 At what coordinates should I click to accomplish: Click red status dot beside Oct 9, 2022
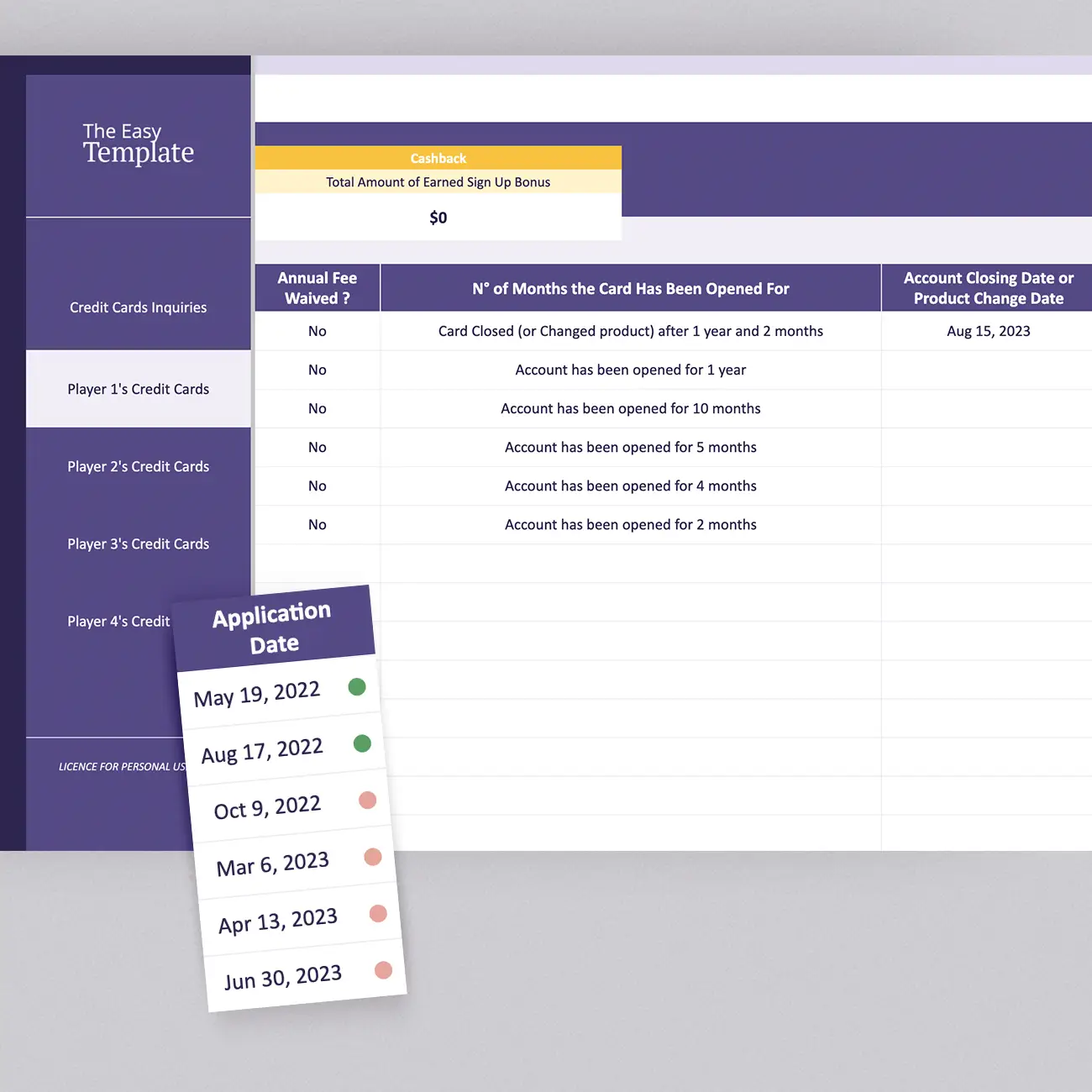[x=367, y=800]
